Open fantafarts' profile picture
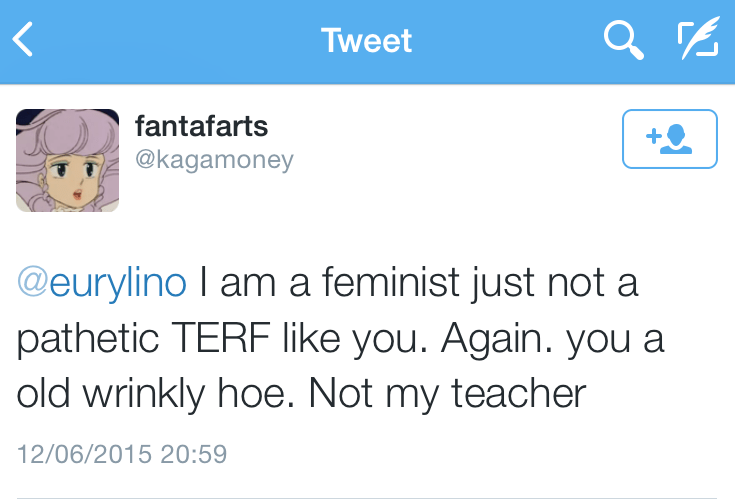Image resolution: width=735 pixels, height=504 pixels. point(67,160)
